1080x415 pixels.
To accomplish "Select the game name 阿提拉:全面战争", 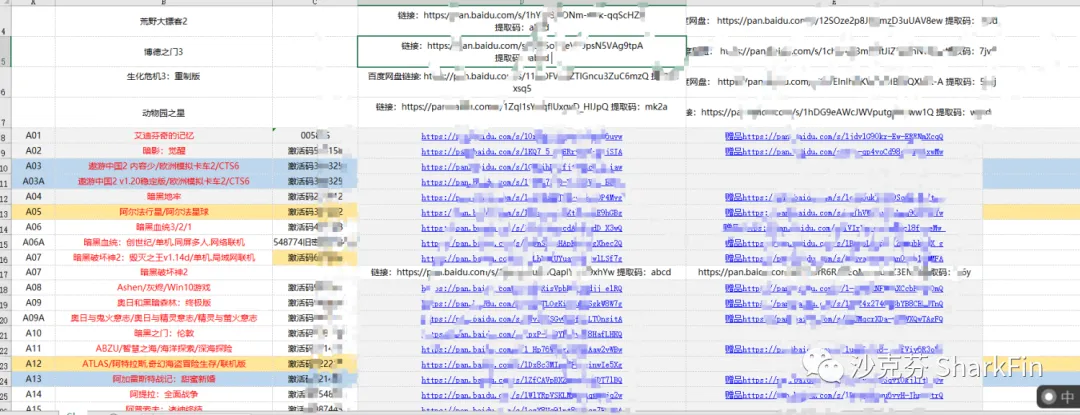I will coord(164,394).
